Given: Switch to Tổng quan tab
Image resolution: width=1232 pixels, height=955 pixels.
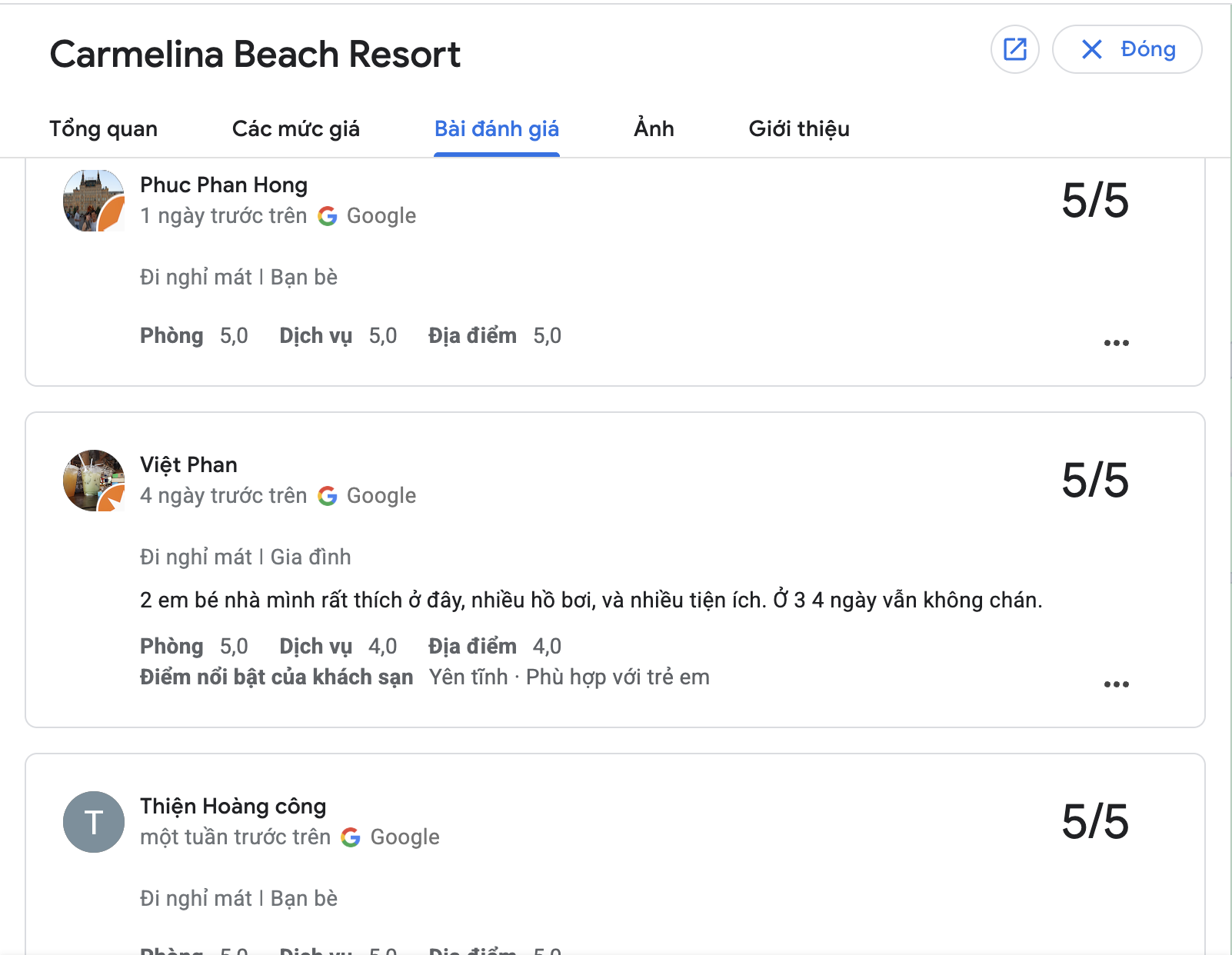Looking at the screenshot, I should coord(103,128).
